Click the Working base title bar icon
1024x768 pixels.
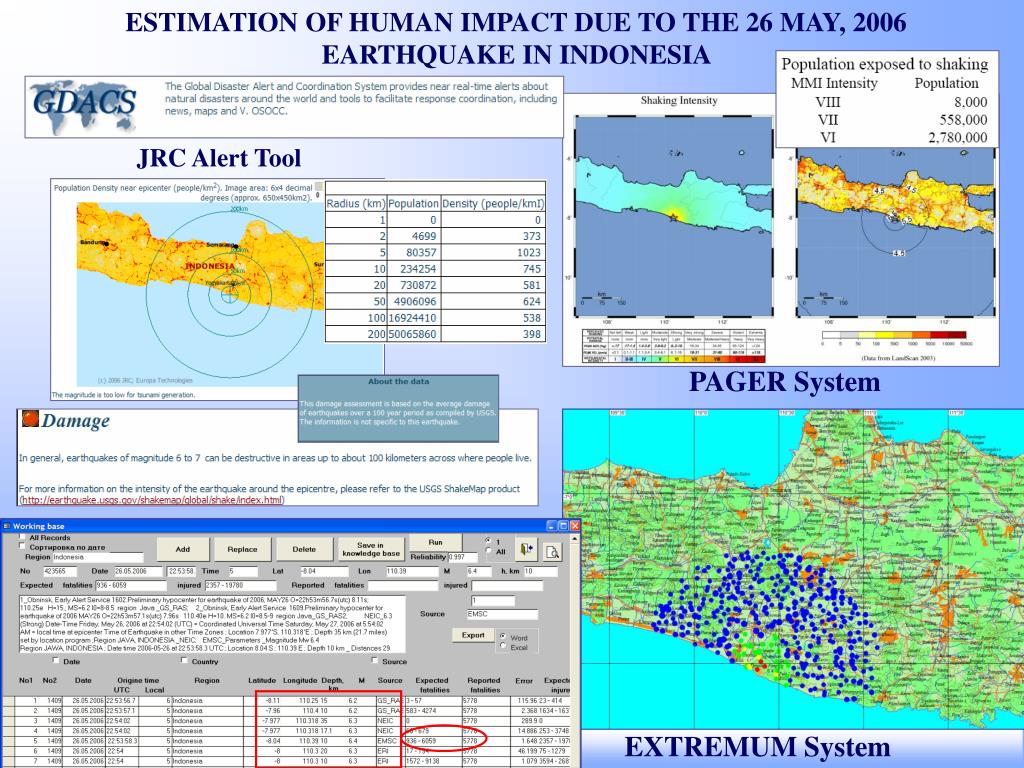tap(7, 526)
